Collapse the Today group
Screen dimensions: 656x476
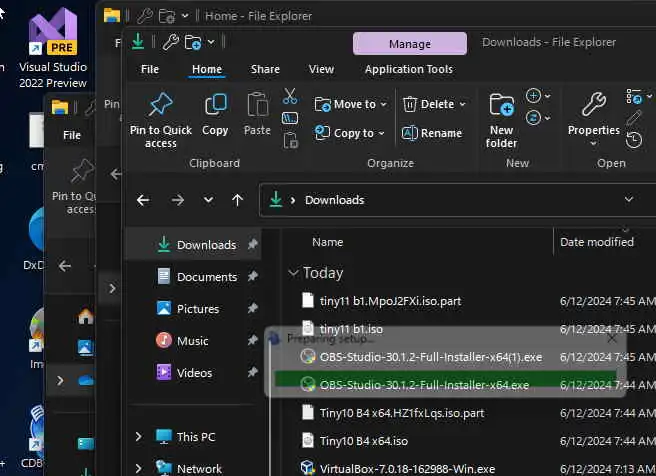pyautogui.click(x=293, y=273)
